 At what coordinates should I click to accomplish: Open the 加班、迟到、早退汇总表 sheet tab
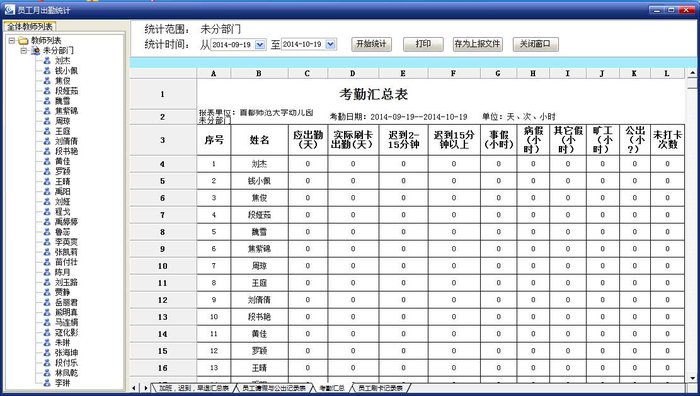click(194, 388)
